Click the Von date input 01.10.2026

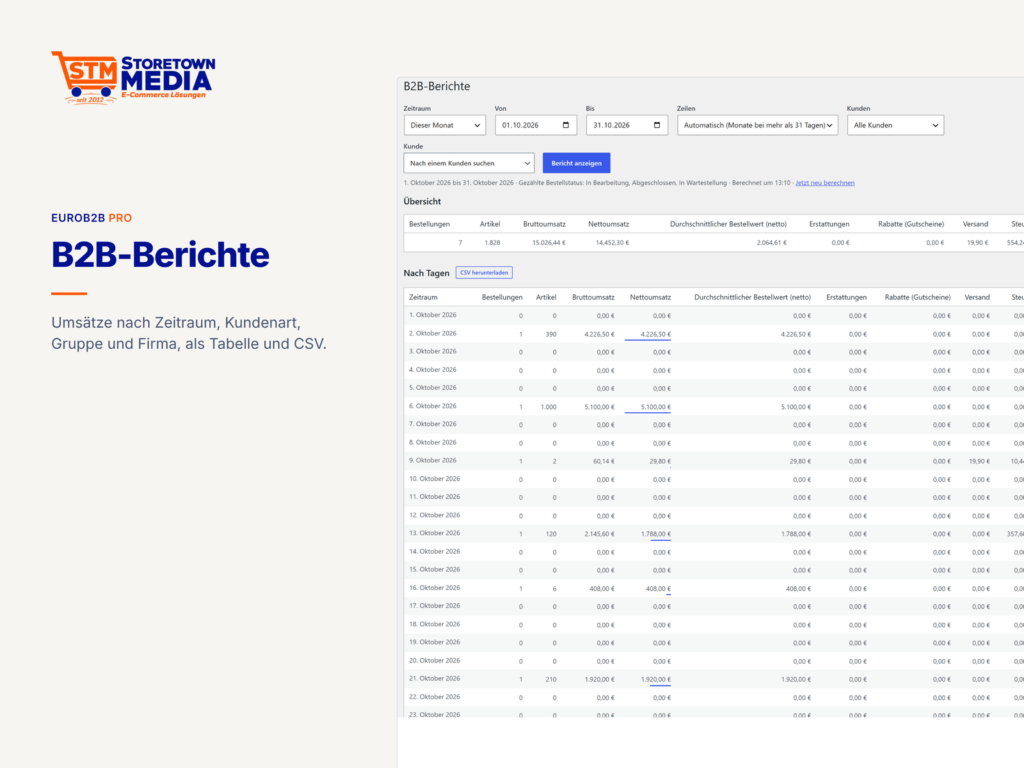click(x=536, y=125)
